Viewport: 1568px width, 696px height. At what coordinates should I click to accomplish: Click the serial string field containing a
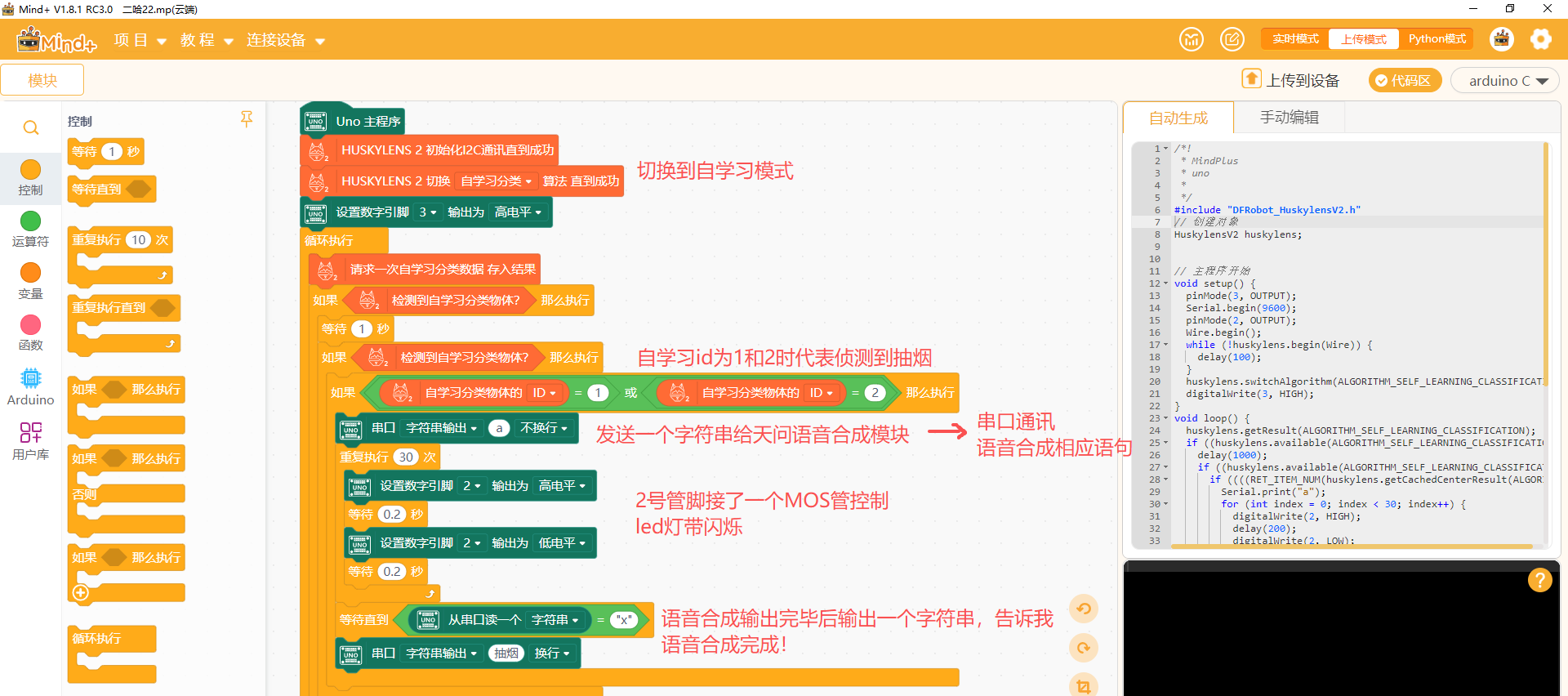point(499,428)
